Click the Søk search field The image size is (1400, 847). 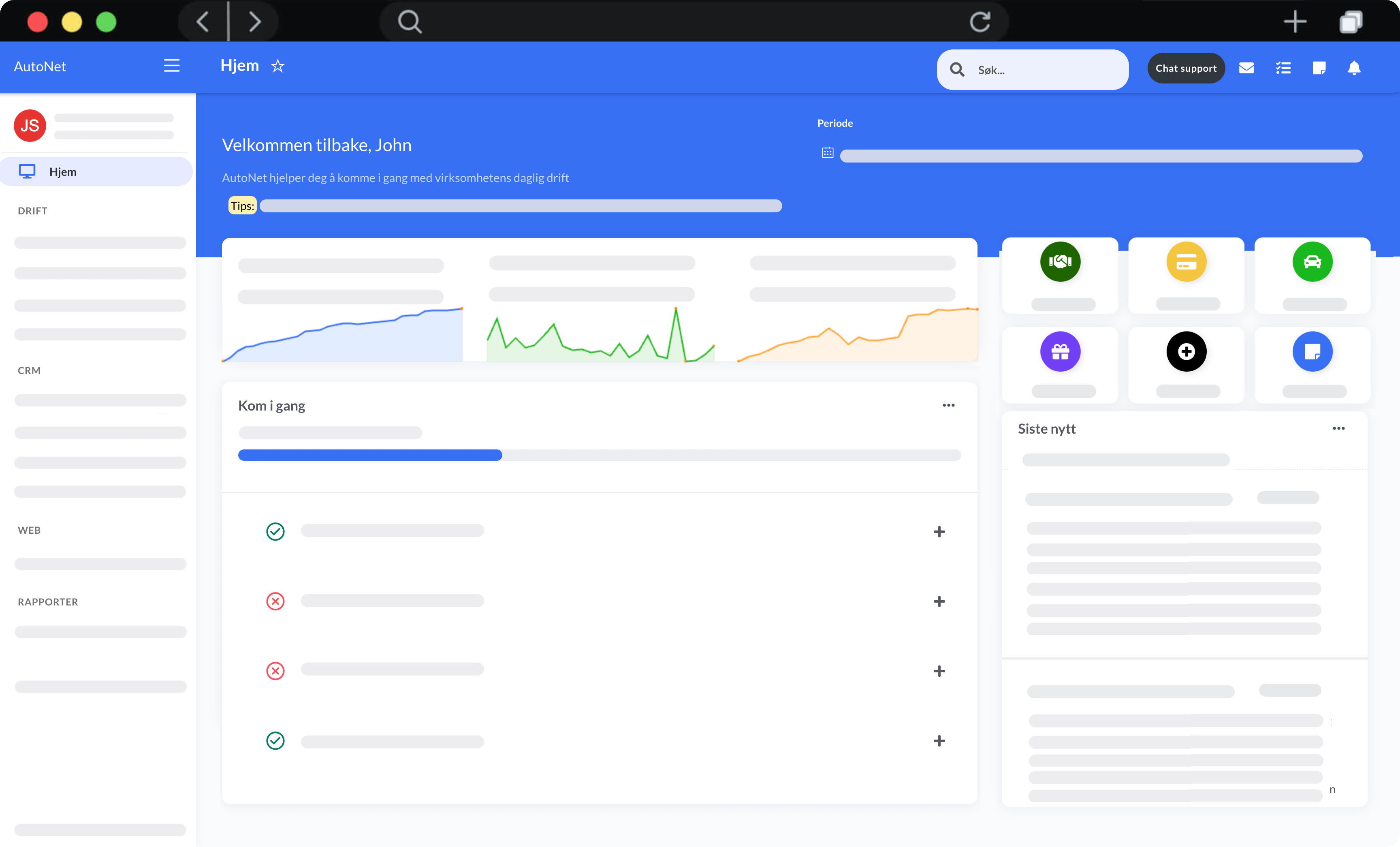click(1046, 70)
